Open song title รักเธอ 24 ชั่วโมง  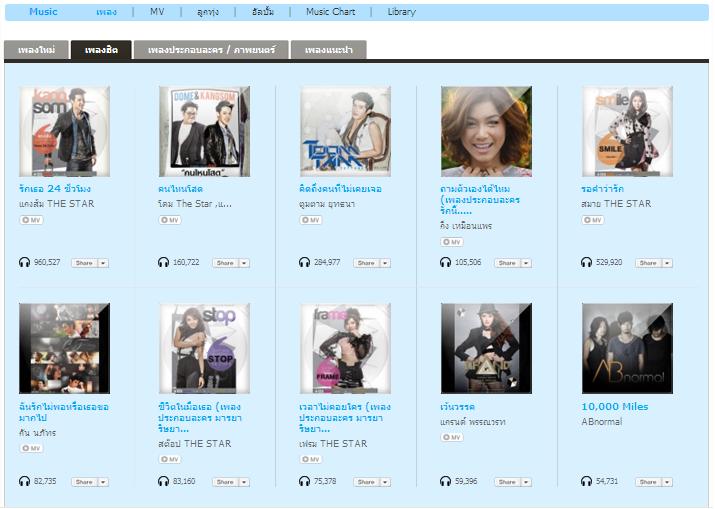pyautogui.click(x=55, y=188)
